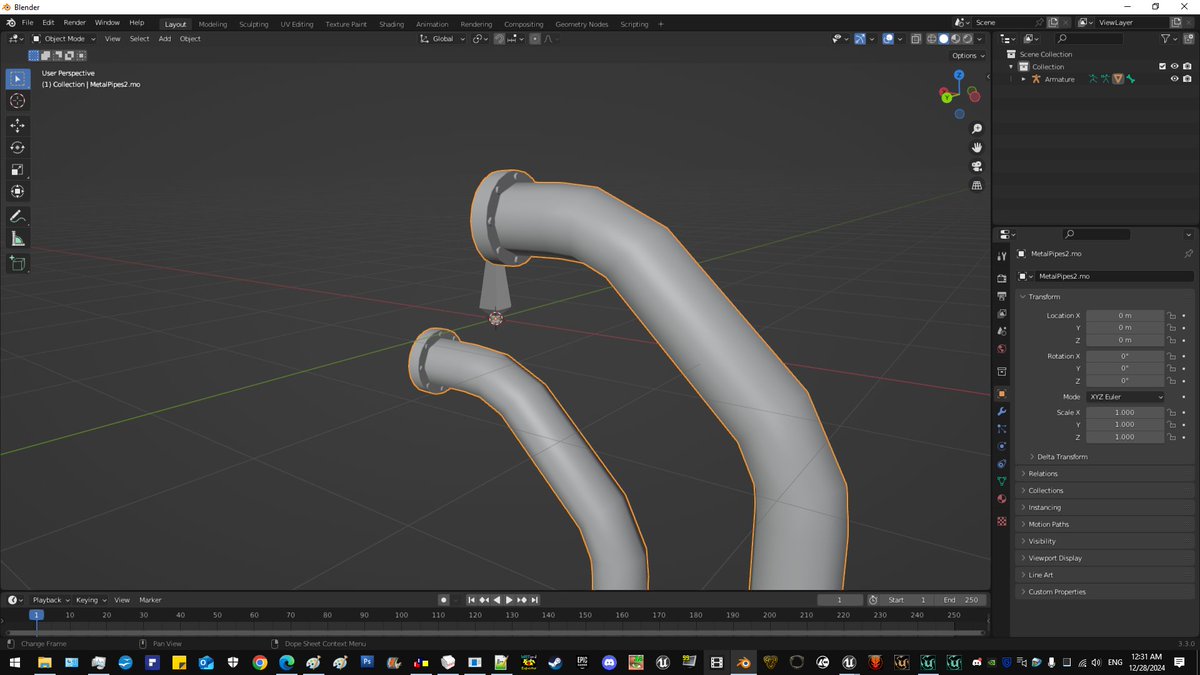The image size is (1200, 675).
Task: Disable Collection in renders camera icon
Action: [1187, 66]
